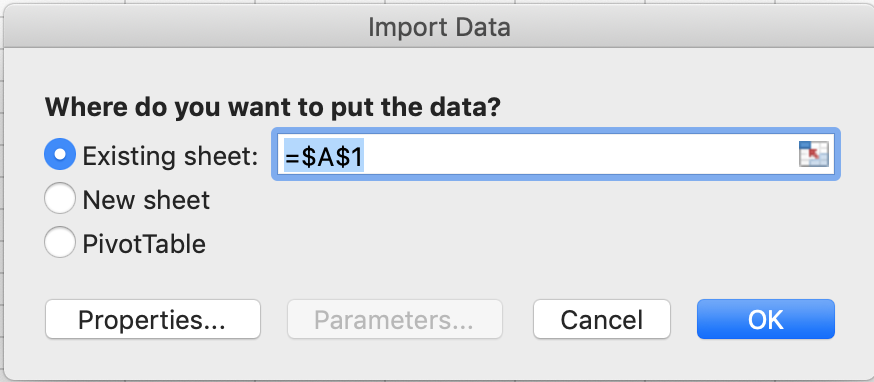The image size is (874, 382).
Task: Click the 'Existing sheet:' label text
Action: 170,157
